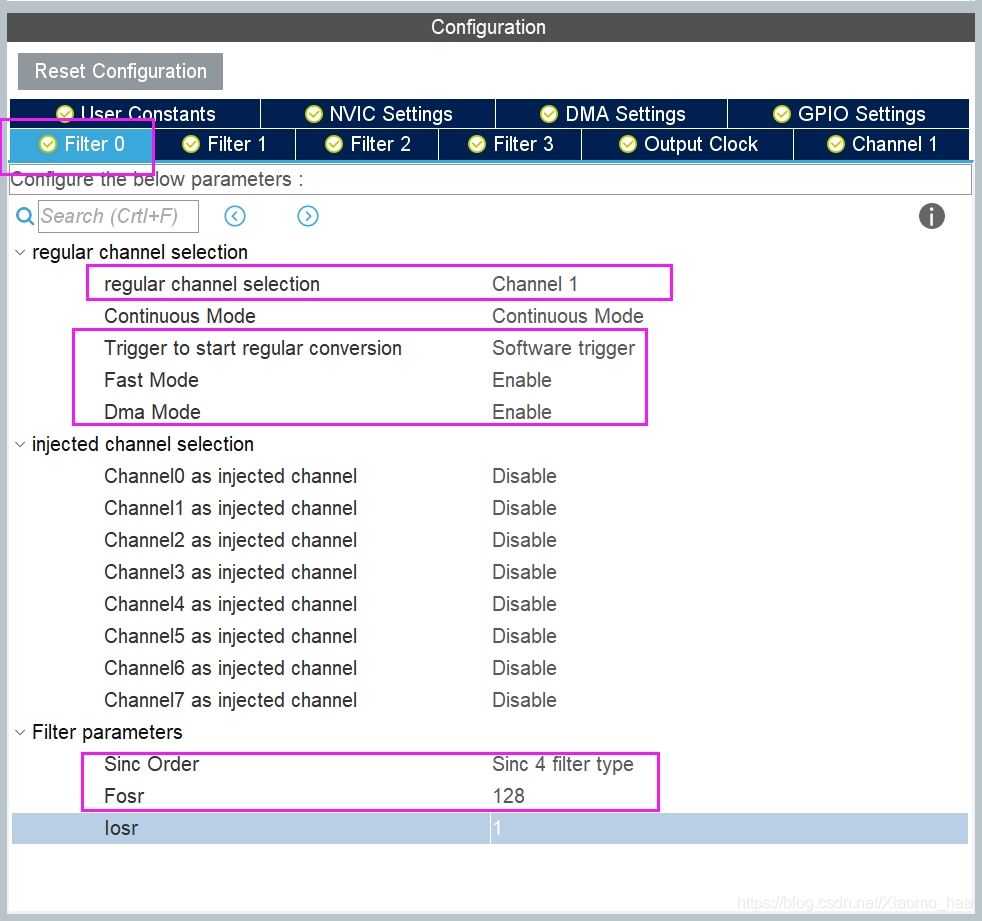Click the information icon
The image size is (982, 921).
point(931,216)
